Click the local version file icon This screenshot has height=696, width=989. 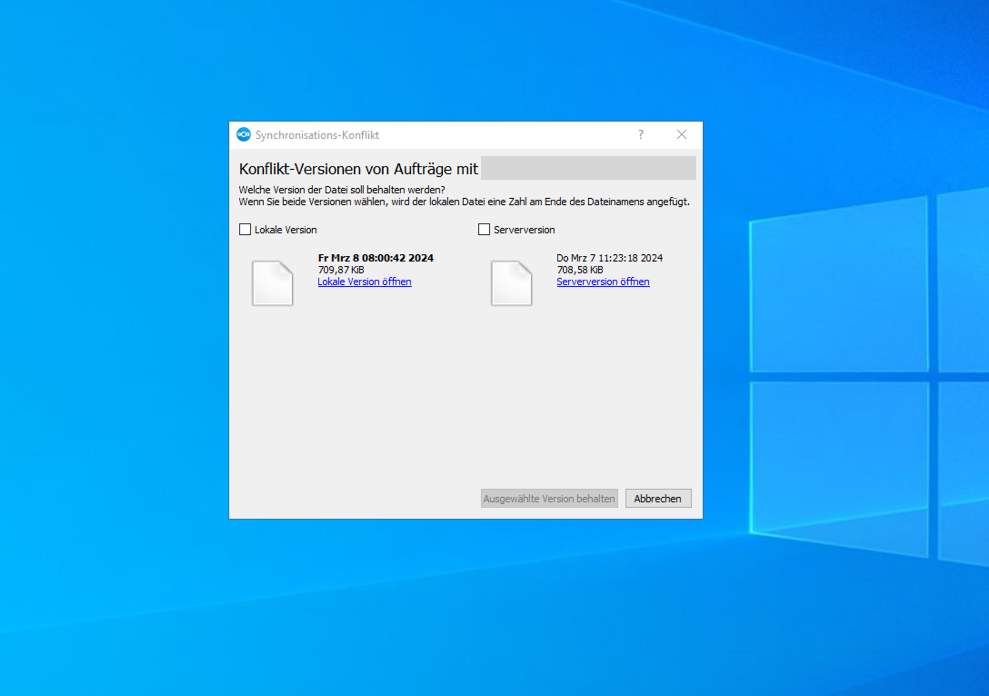point(272,283)
